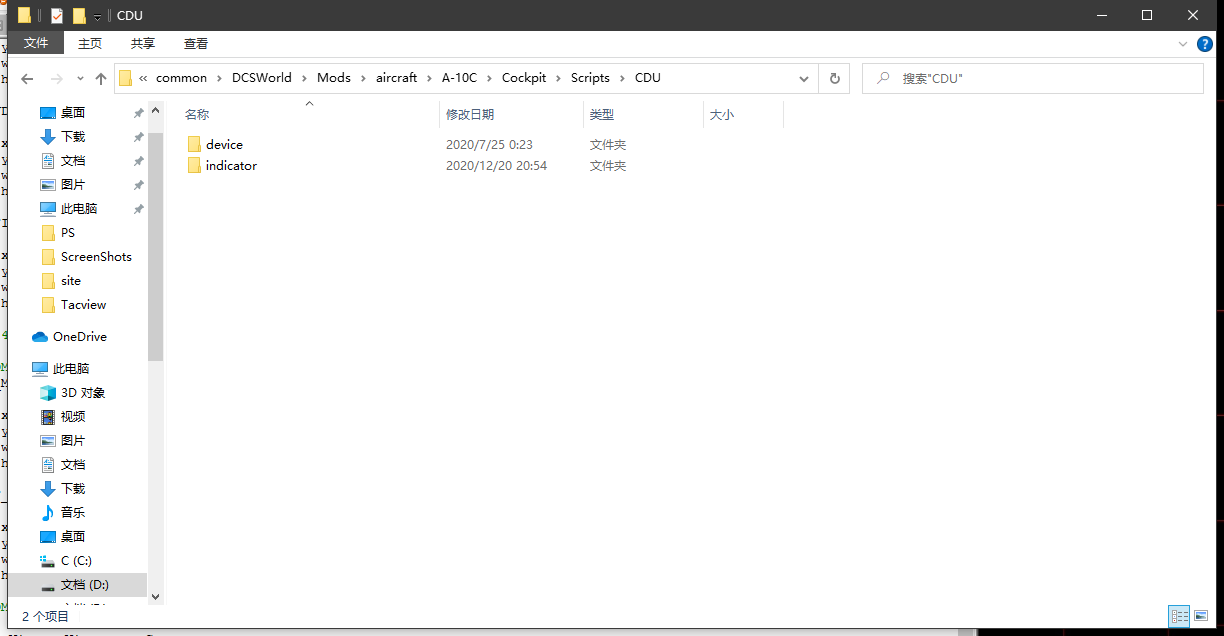Screen dimensions: 1224x636
Task: Select the device folder
Action: 224,145
